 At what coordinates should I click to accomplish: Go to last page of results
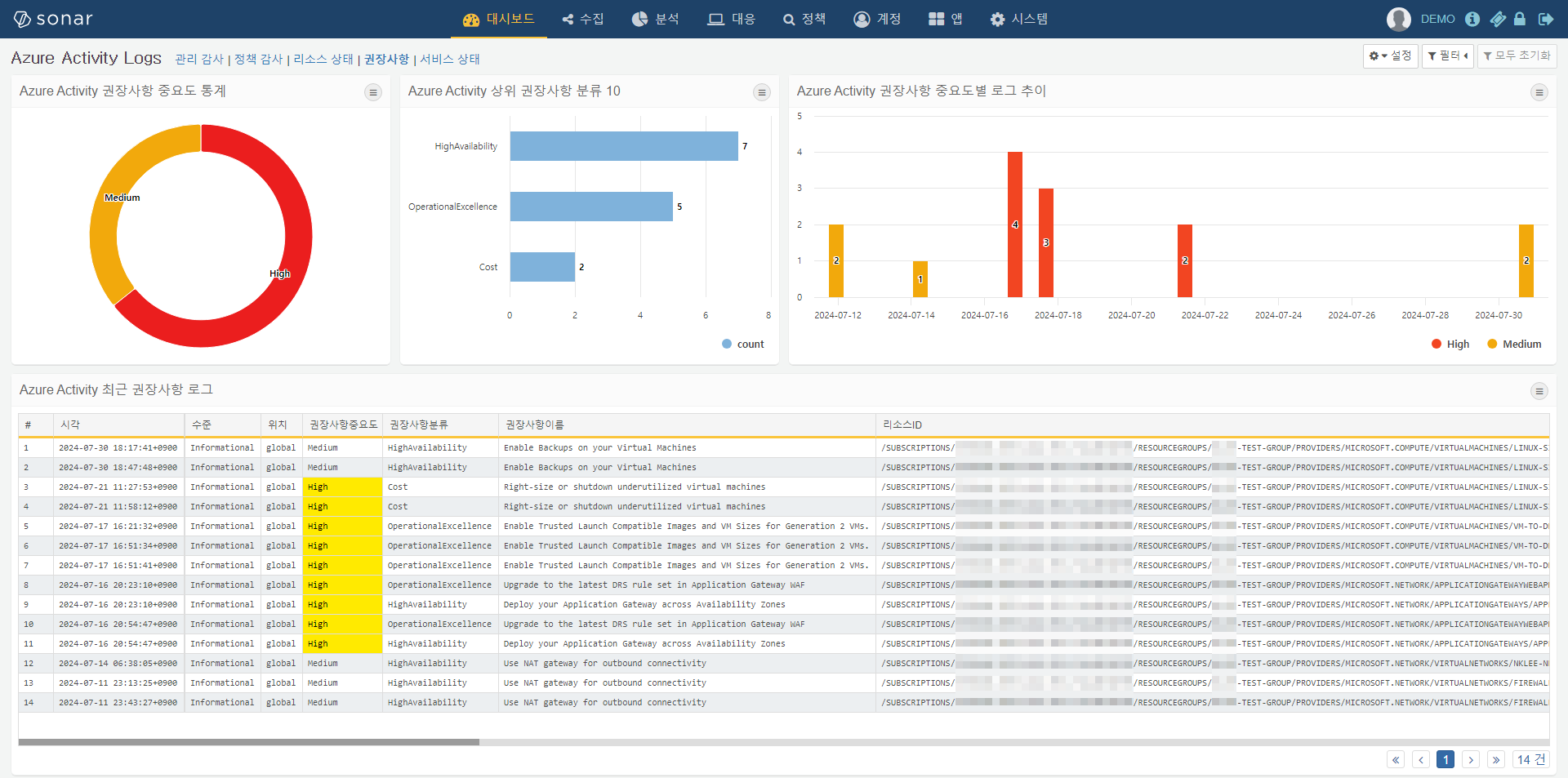coord(1496,760)
